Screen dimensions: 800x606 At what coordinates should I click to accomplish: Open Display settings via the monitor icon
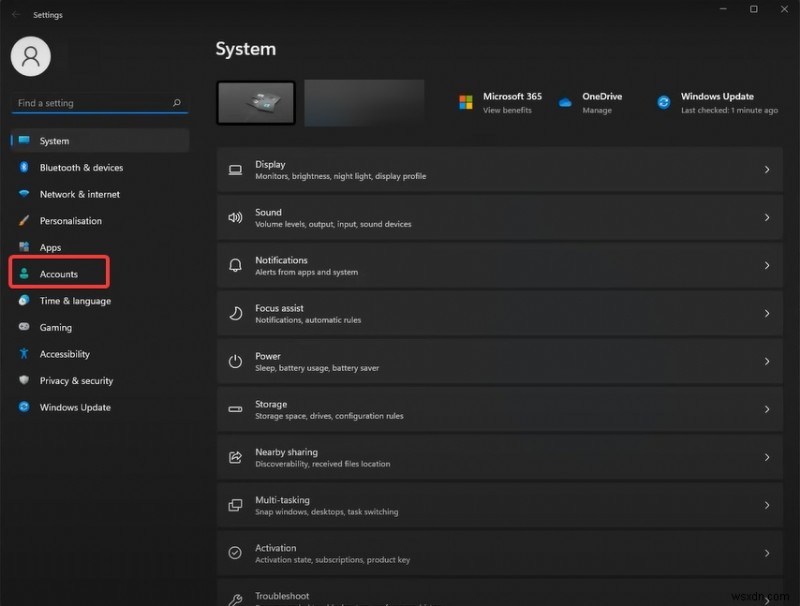click(236, 169)
